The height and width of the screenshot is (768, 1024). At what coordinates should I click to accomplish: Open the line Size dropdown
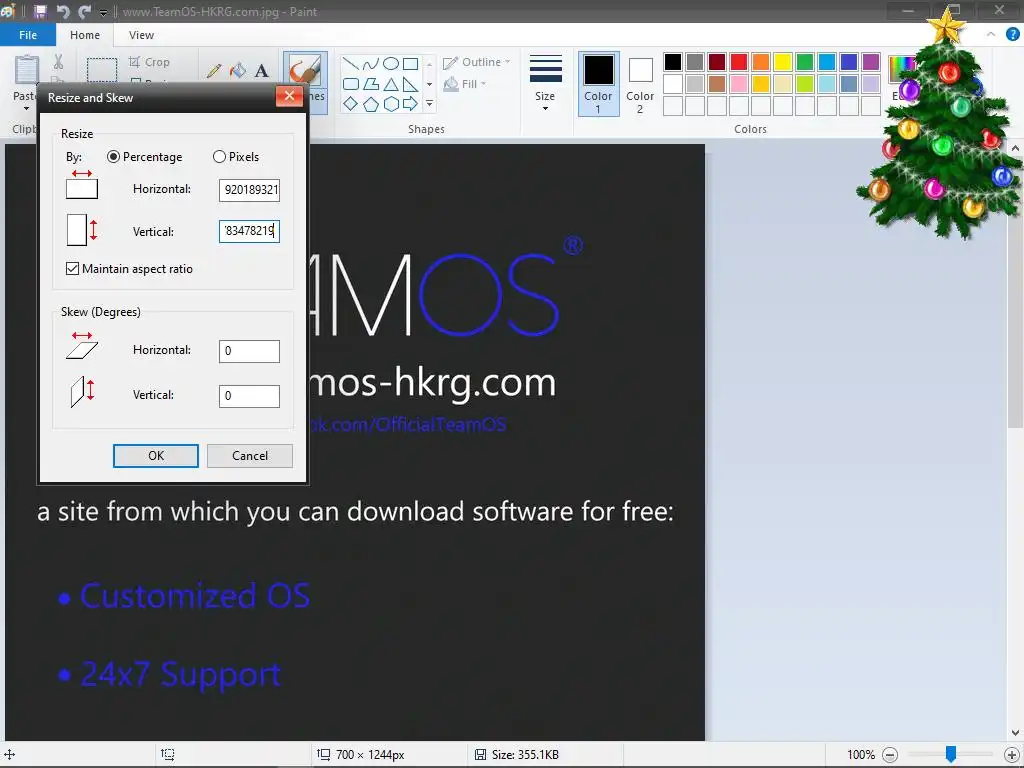545,82
